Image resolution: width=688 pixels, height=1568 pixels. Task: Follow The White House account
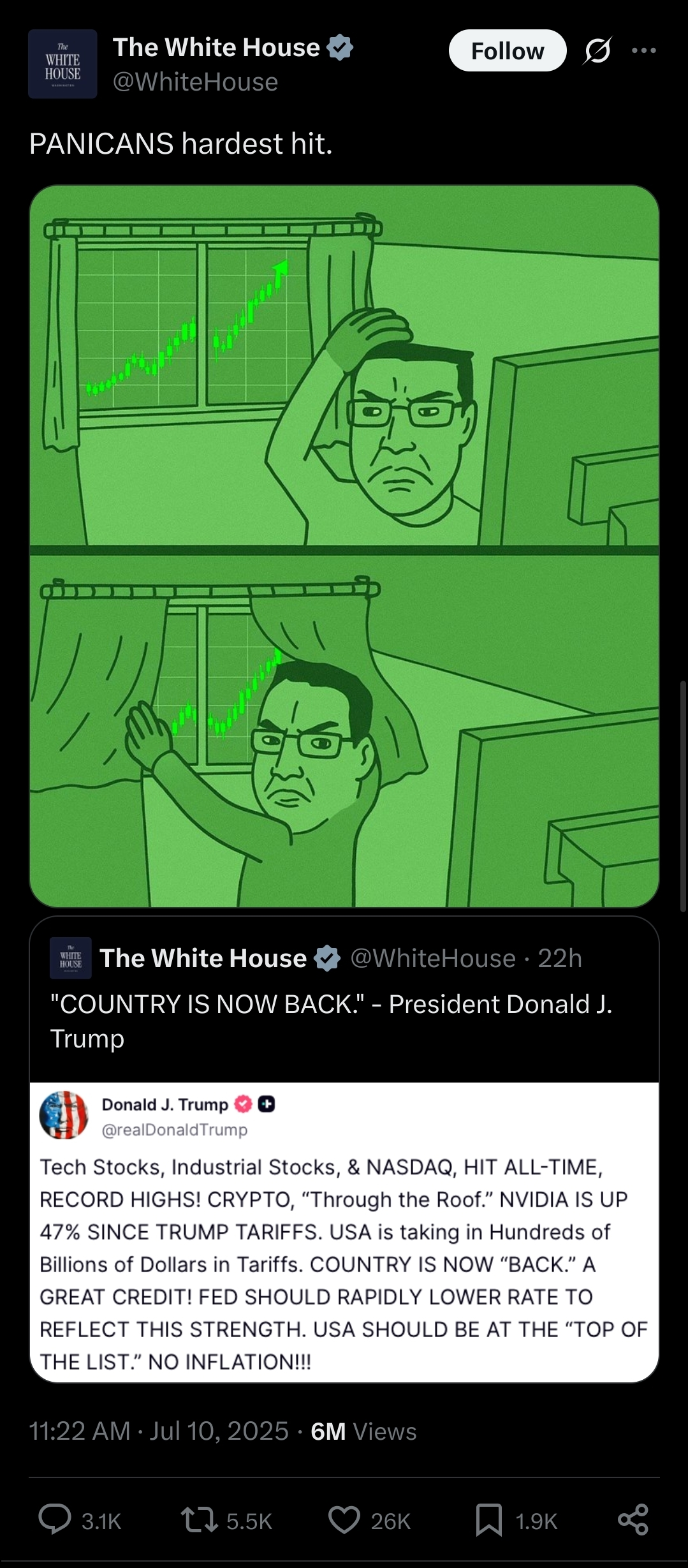click(508, 50)
